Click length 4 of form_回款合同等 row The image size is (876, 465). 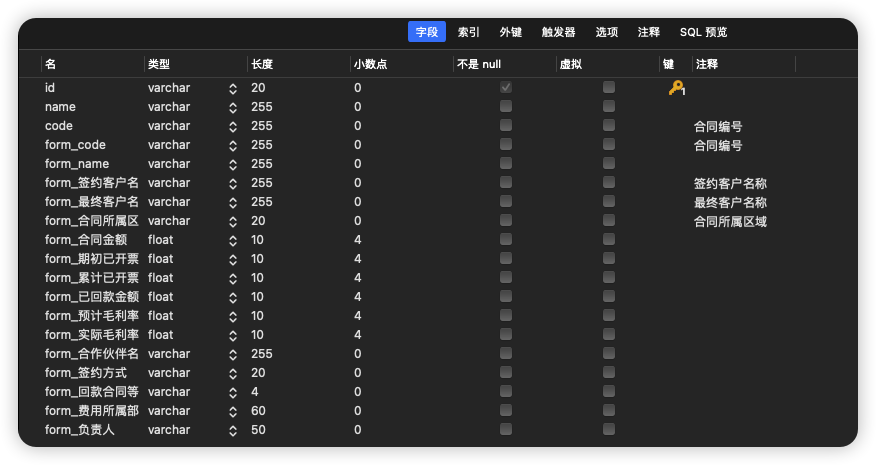click(255, 392)
